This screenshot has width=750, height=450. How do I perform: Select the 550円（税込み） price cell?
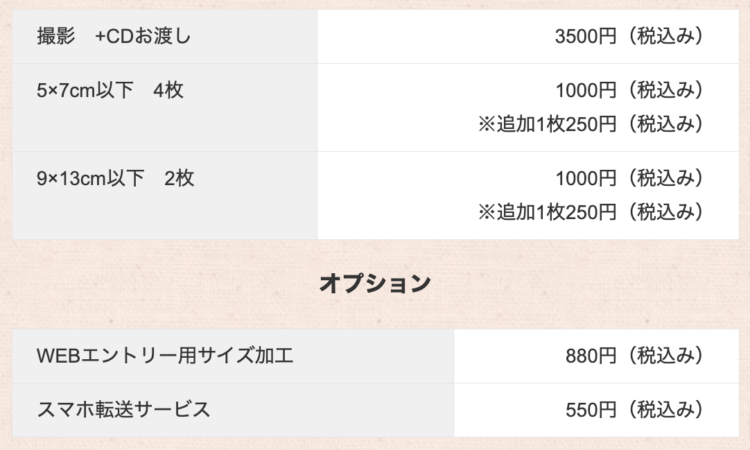pyautogui.click(x=596, y=410)
